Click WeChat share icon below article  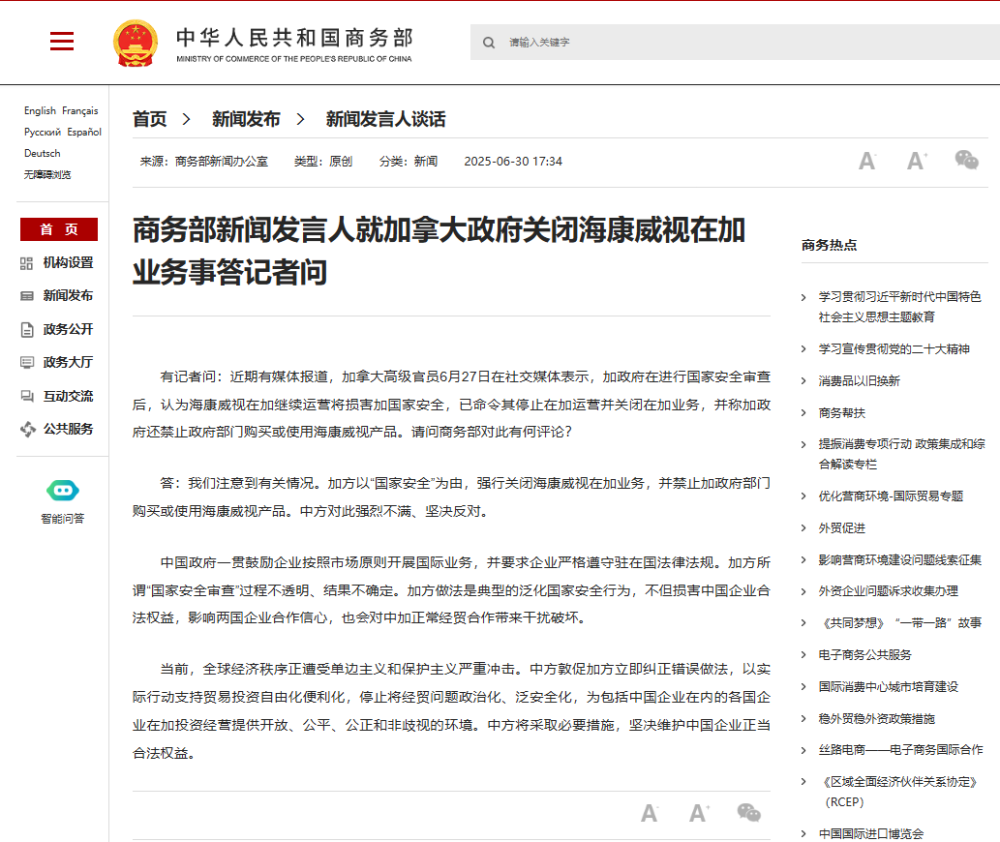click(x=748, y=813)
